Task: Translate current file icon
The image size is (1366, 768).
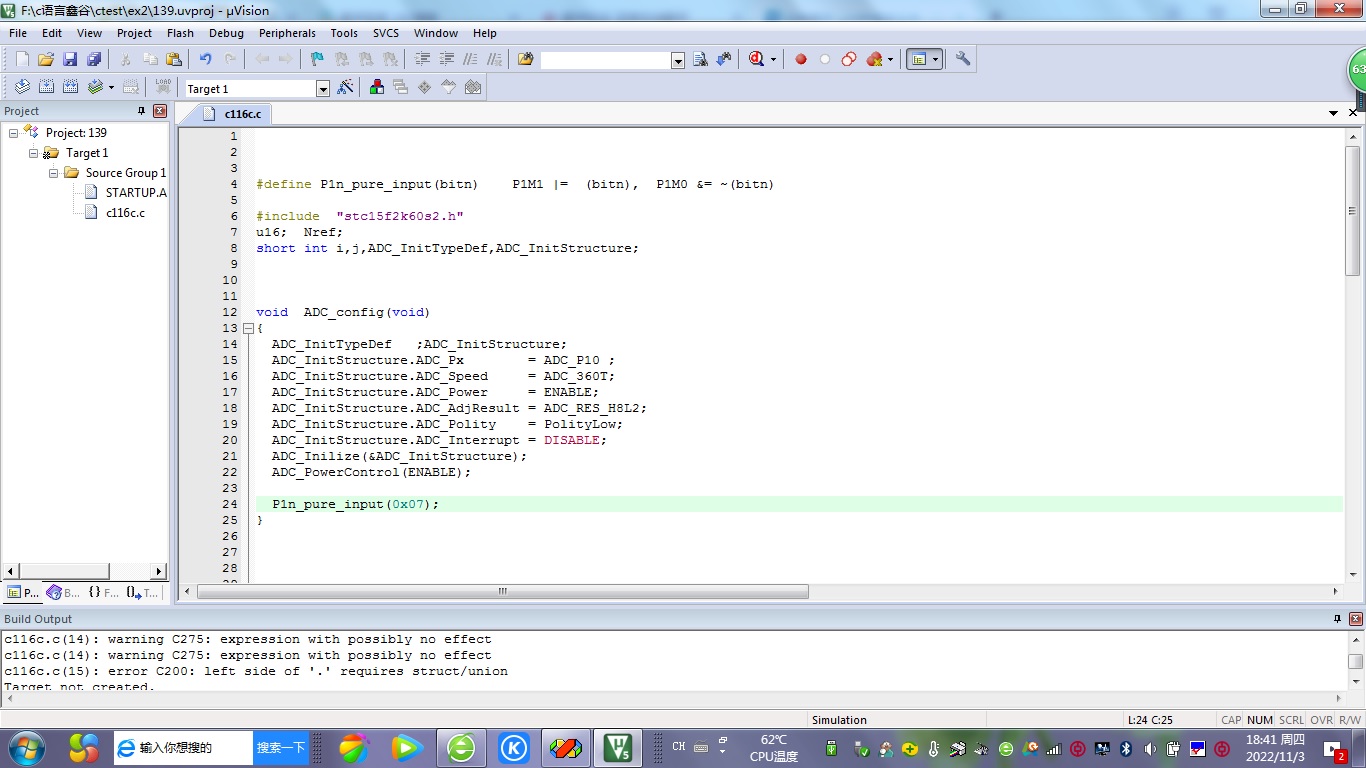Action: (x=22, y=87)
